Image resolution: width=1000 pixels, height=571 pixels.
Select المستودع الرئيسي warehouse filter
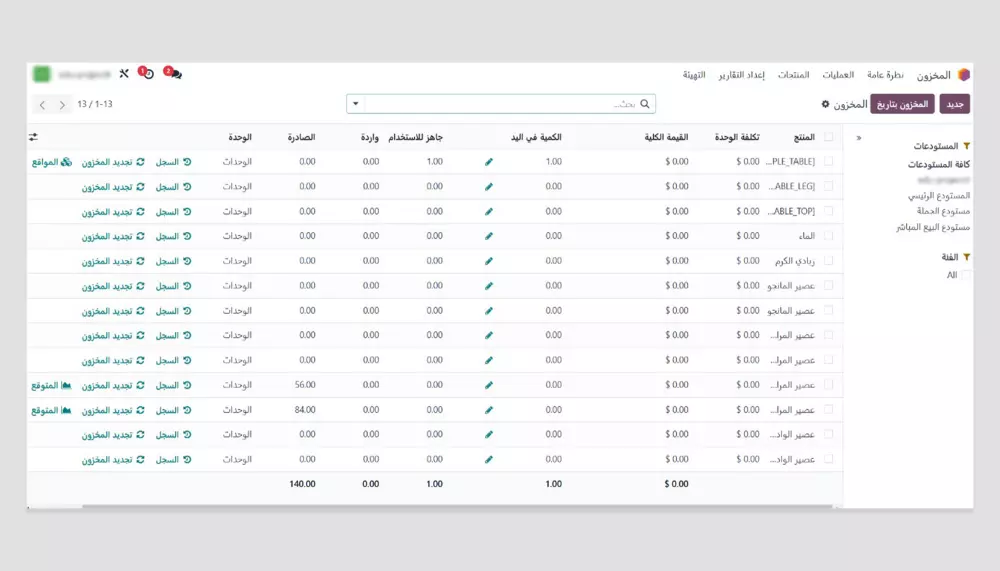click(x=939, y=196)
